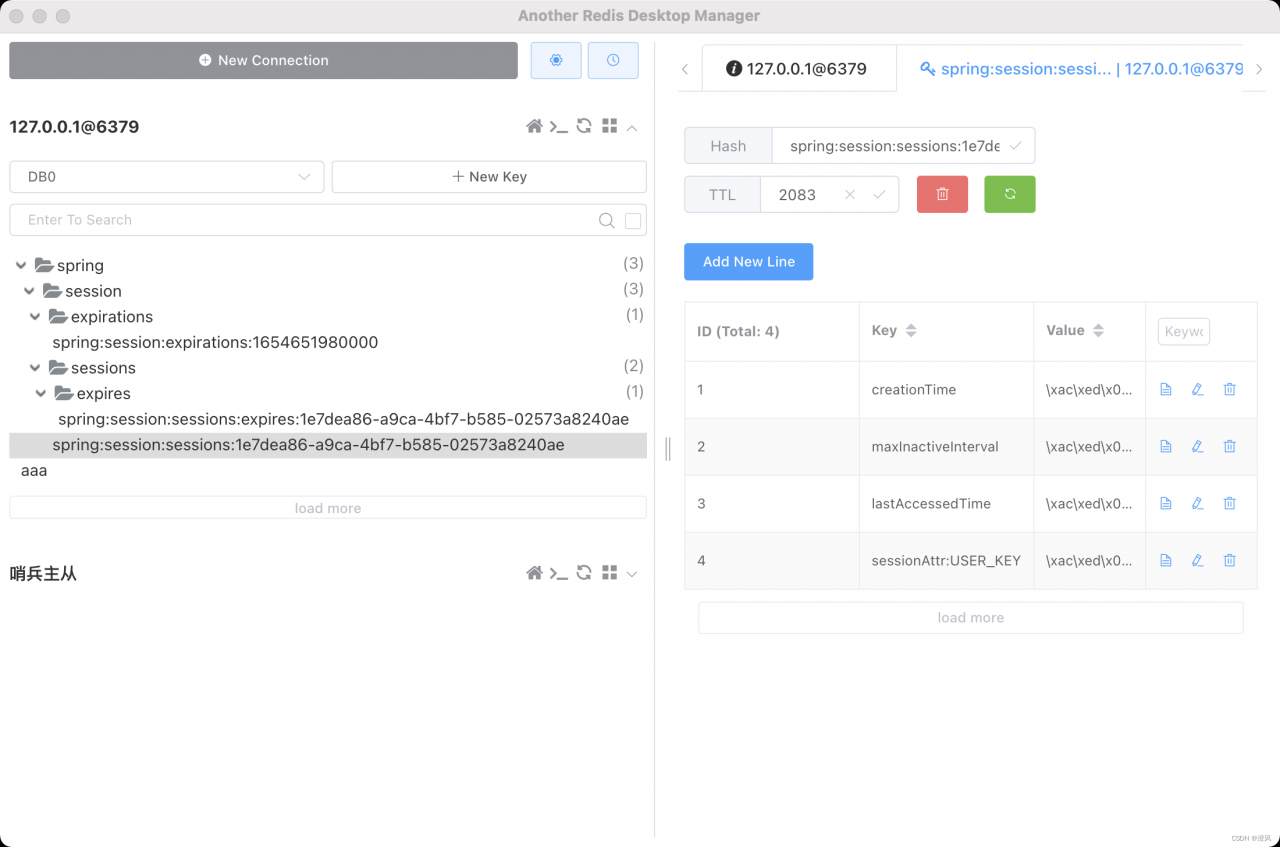Confirm the TTL with its check icon

coord(879,195)
